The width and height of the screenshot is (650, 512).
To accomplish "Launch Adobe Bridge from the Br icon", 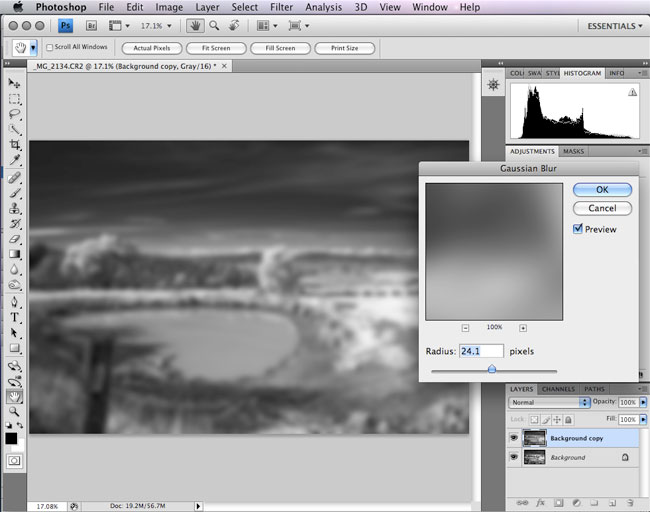I will (91, 24).
